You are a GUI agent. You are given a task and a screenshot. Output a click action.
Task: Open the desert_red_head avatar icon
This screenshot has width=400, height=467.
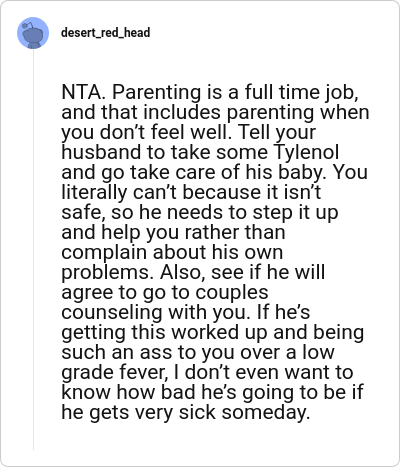33,33
